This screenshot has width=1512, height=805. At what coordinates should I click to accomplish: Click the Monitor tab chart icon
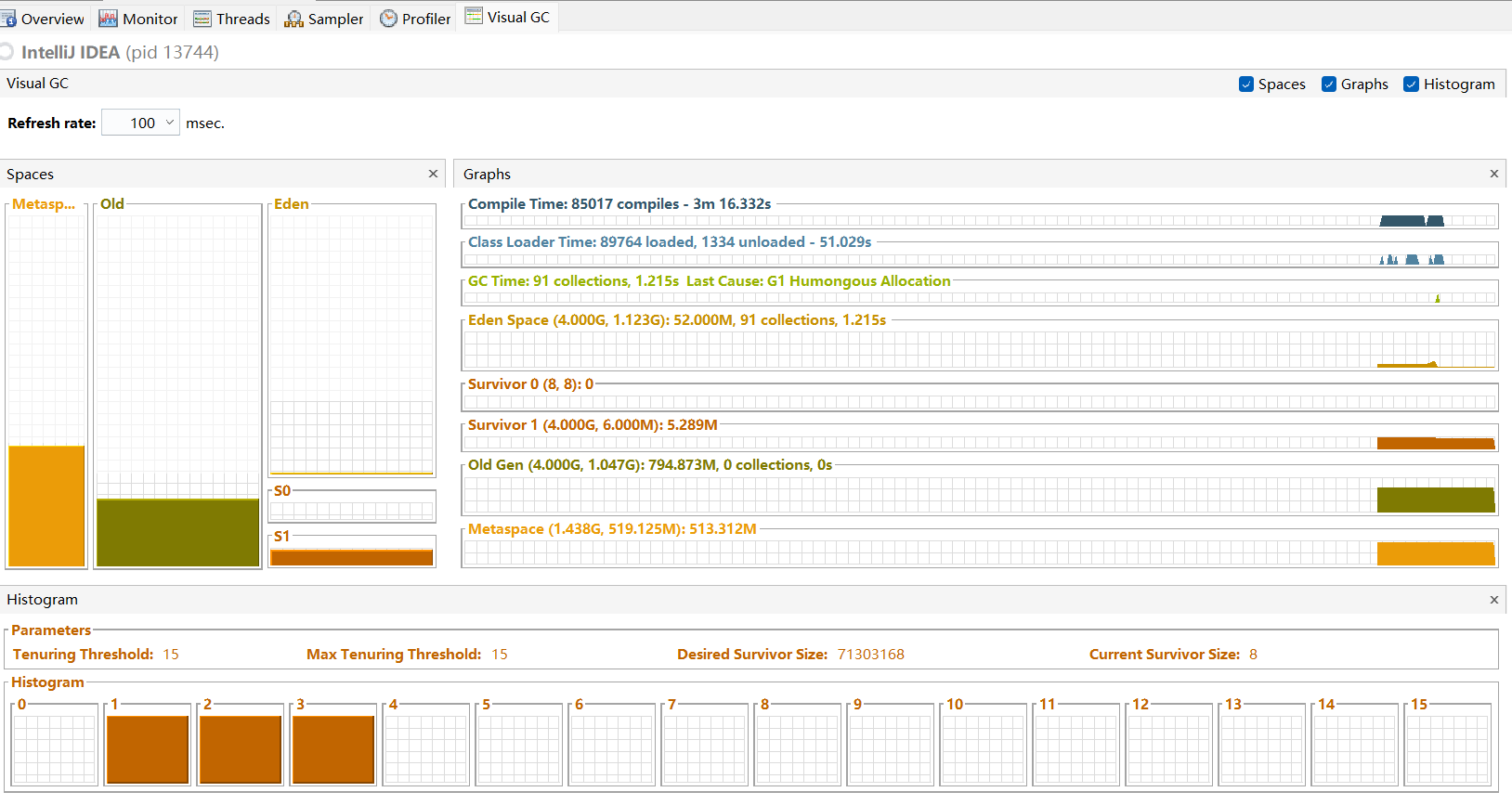tap(108, 19)
